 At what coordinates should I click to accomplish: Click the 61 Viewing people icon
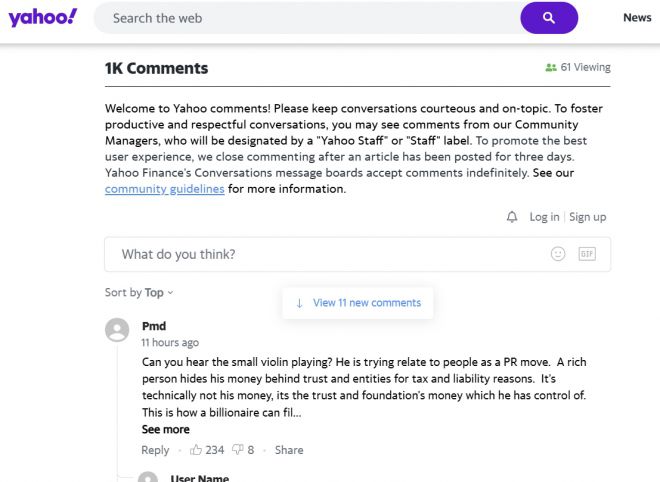(550, 68)
